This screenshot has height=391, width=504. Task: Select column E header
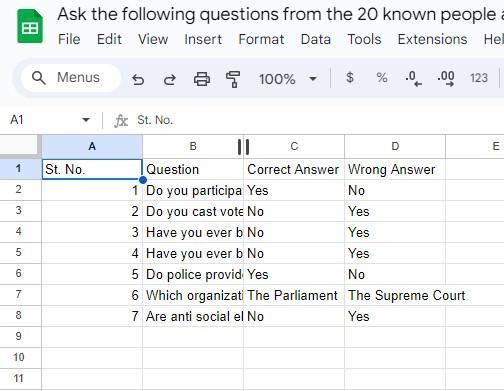coord(475,146)
